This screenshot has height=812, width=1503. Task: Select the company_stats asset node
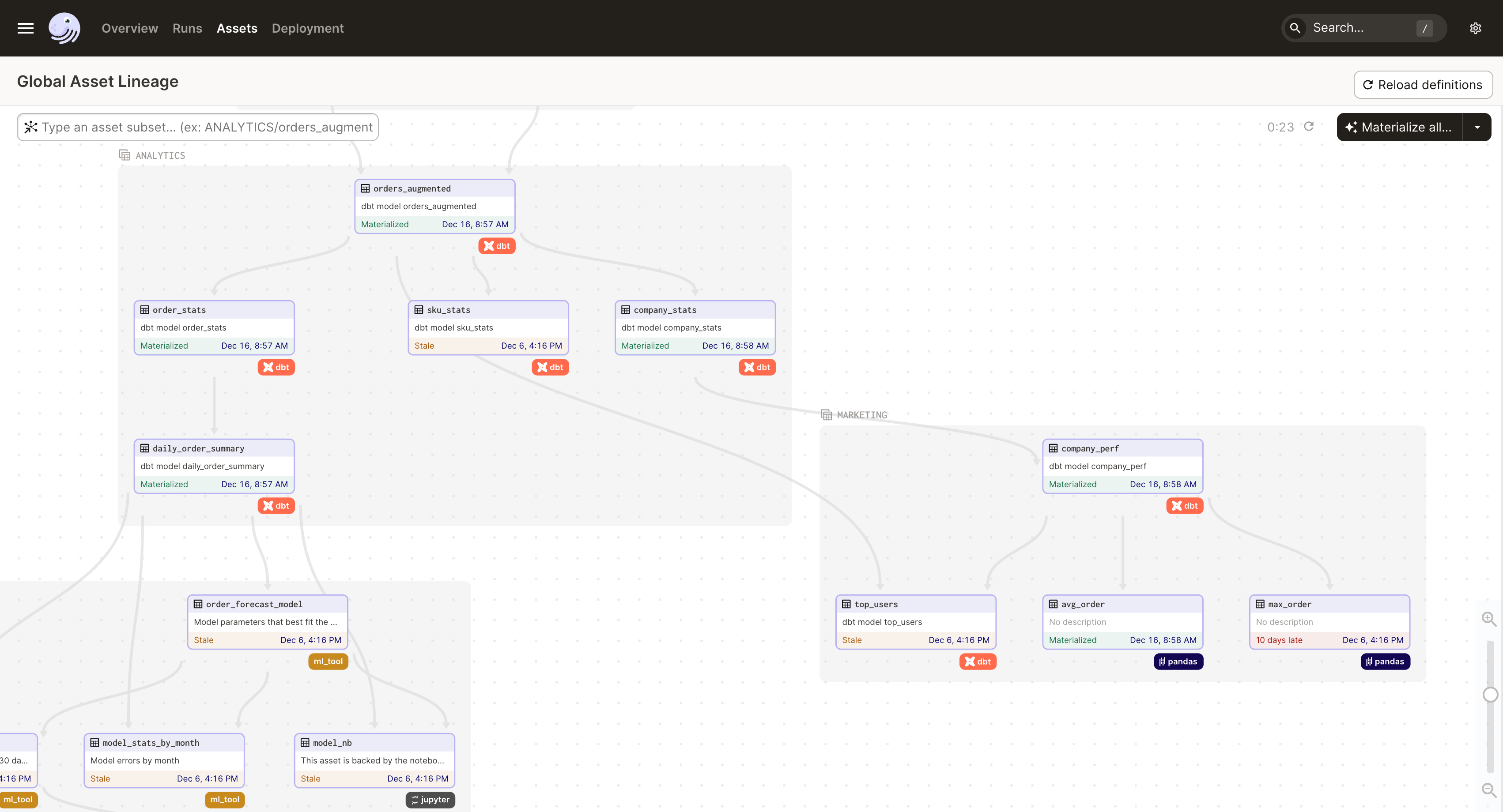point(695,328)
